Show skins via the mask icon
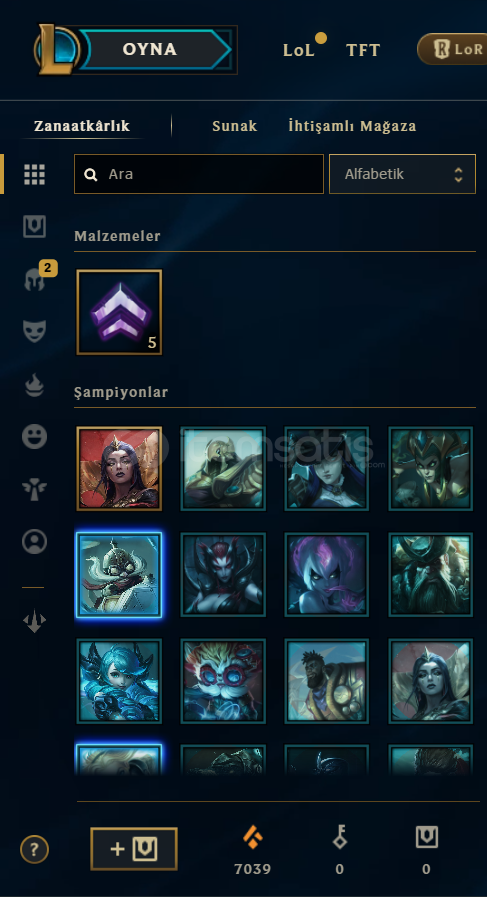The height and width of the screenshot is (897, 487). tap(34, 331)
